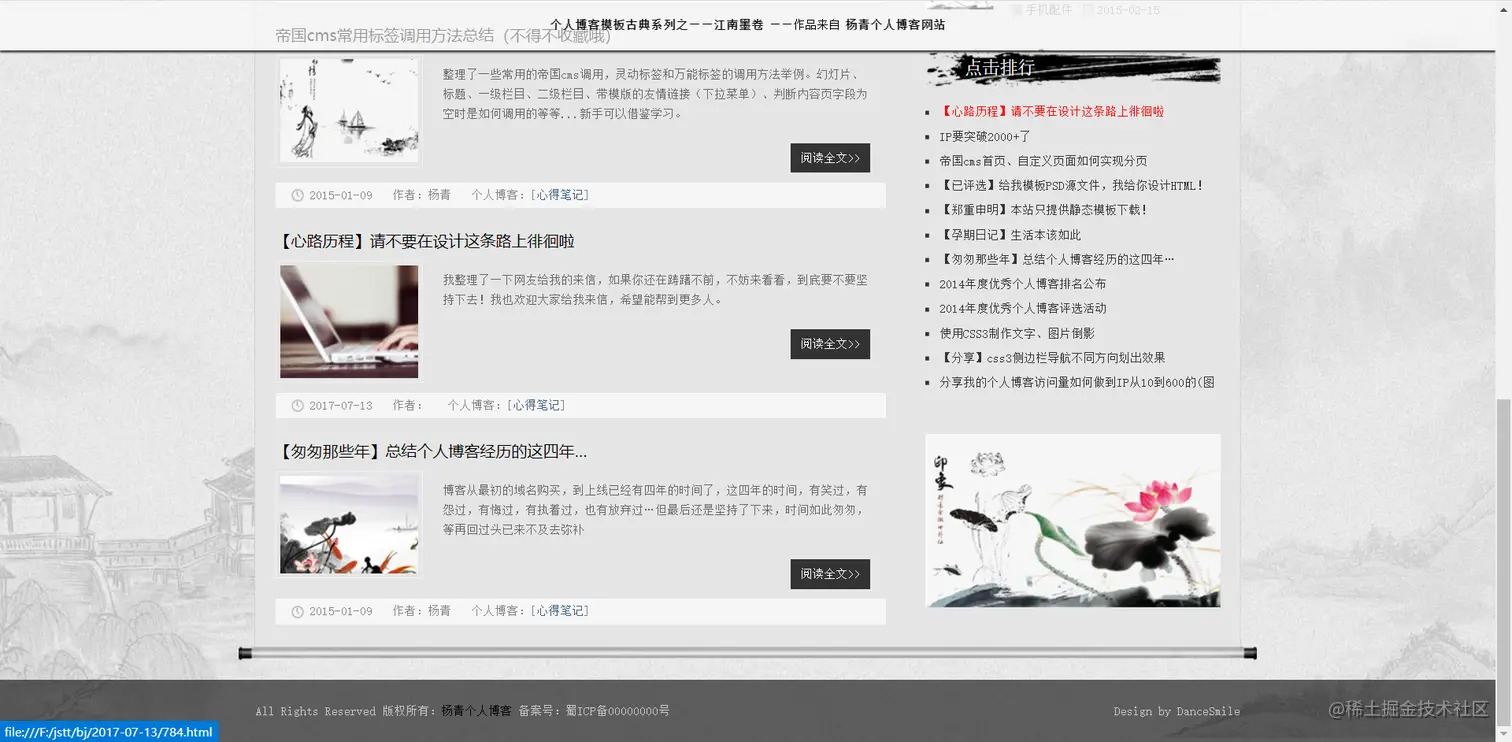Click 阅读全文>> under the 匆匆那些年 article
The width and height of the screenshot is (1512, 742).
[x=829, y=574]
